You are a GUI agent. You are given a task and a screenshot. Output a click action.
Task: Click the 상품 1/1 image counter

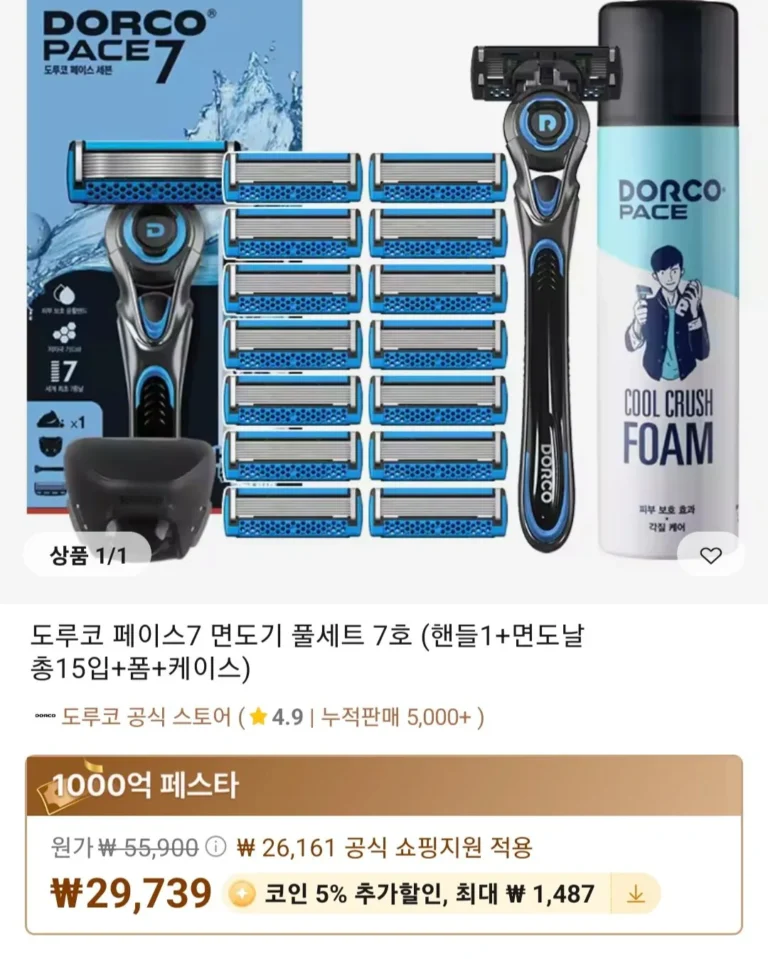(88, 555)
